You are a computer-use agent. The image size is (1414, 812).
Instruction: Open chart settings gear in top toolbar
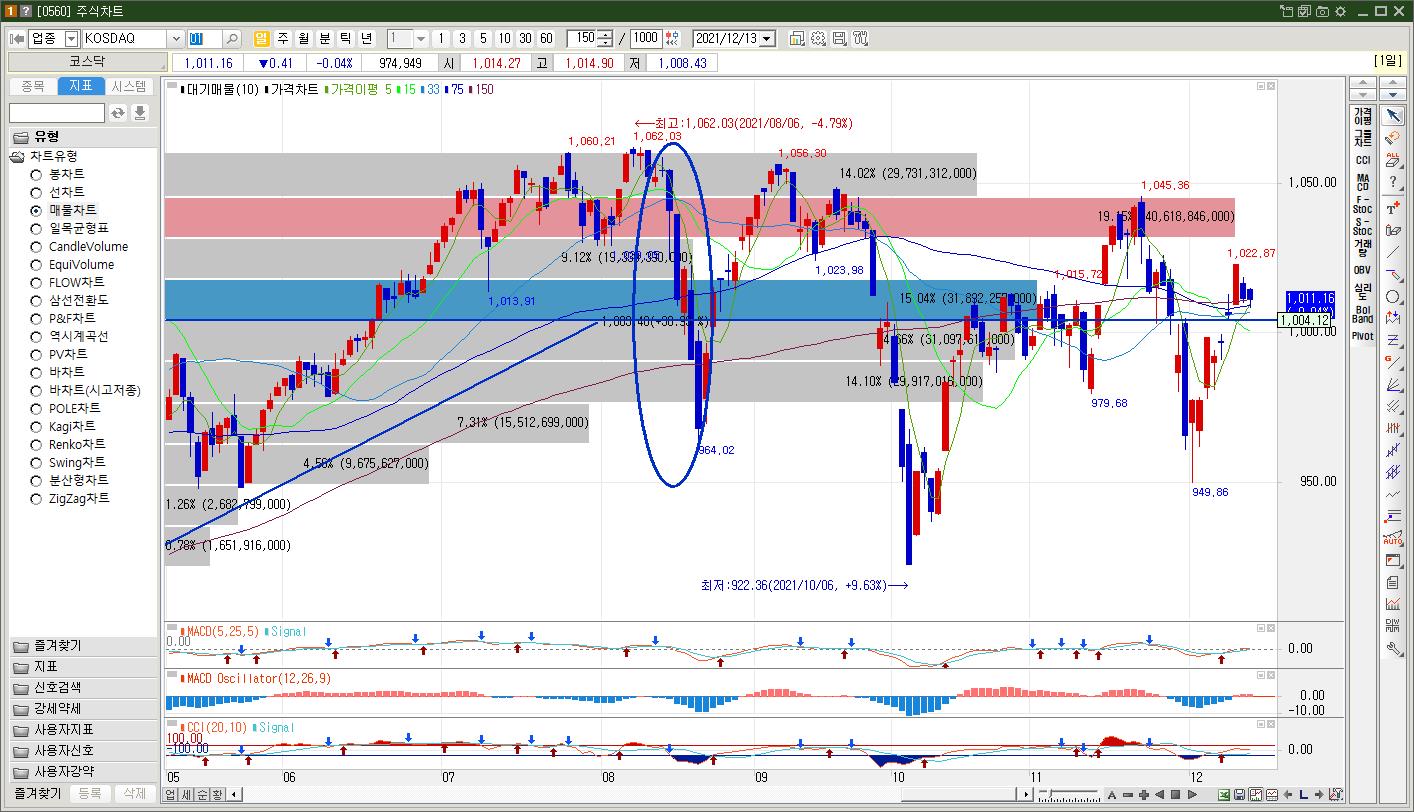click(x=818, y=39)
